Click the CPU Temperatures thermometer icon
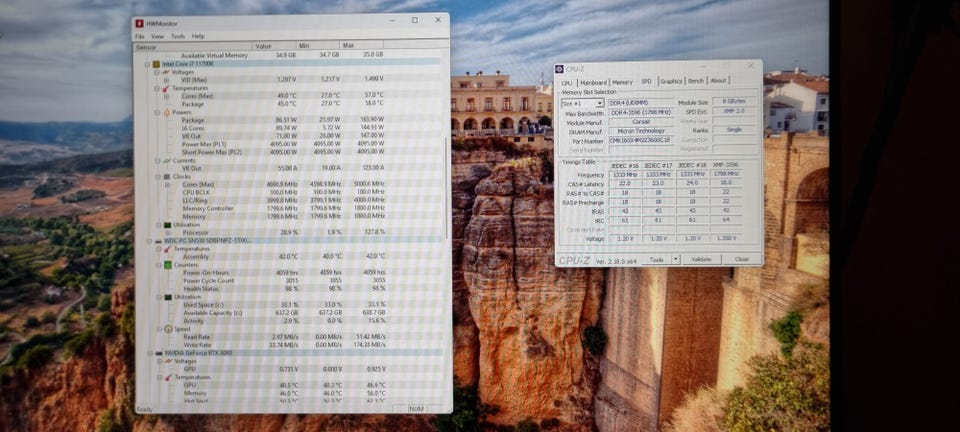960x432 pixels. [x=166, y=88]
